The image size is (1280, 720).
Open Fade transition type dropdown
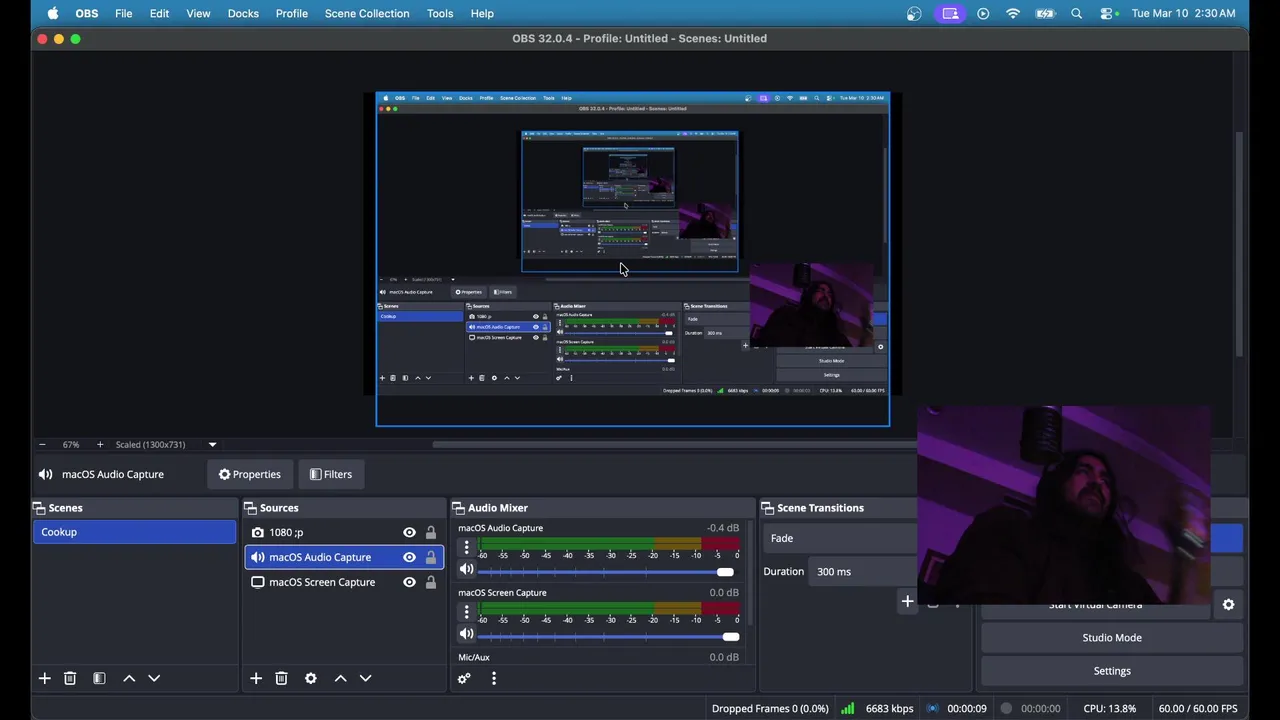[840, 538]
